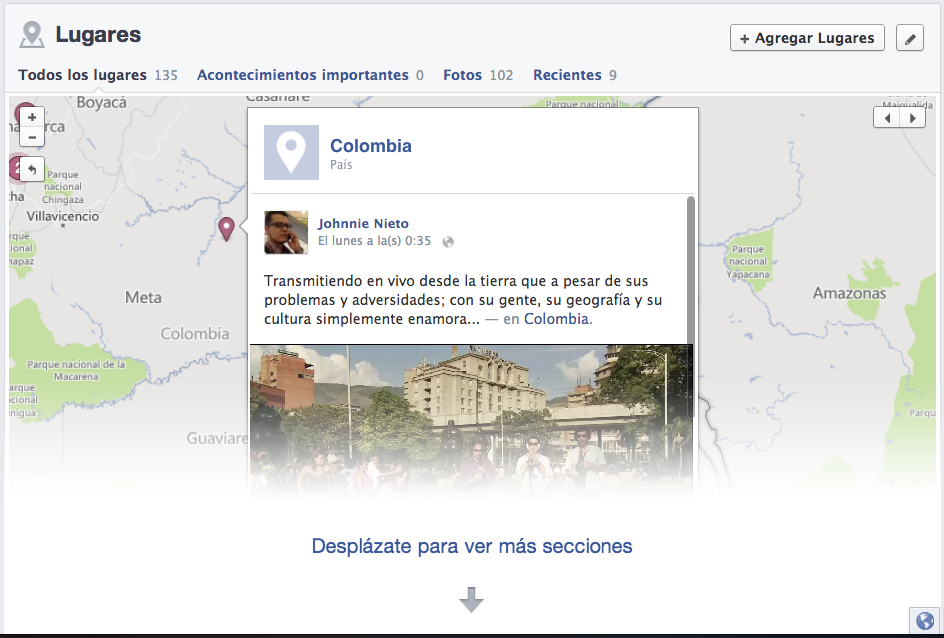Click the Agregar Lugares button
Screen dimensions: 944x638
(x=807, y=38)
